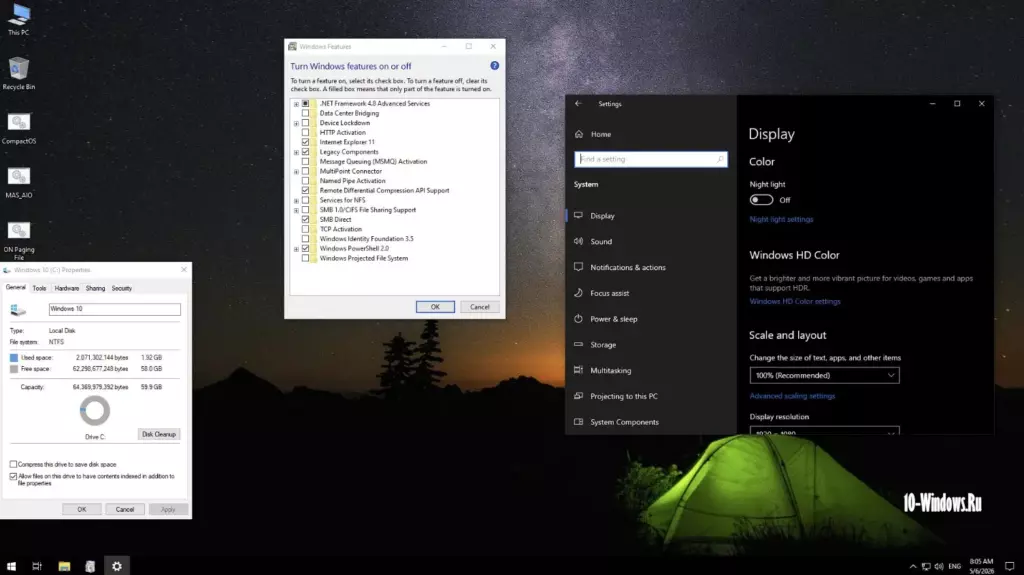Open the 100% (Recommended) scale dropdown
Screen dimensions: 1024x575
[x=824, y=375]
